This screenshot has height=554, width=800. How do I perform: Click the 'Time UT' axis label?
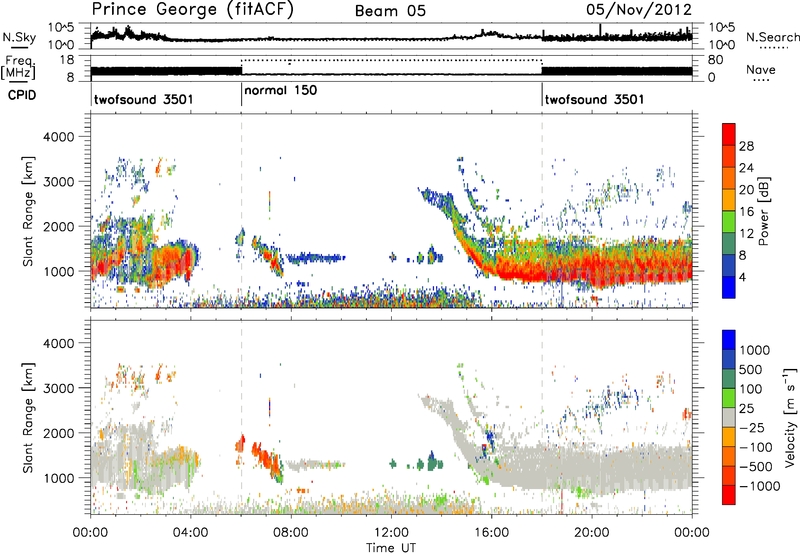391,547
